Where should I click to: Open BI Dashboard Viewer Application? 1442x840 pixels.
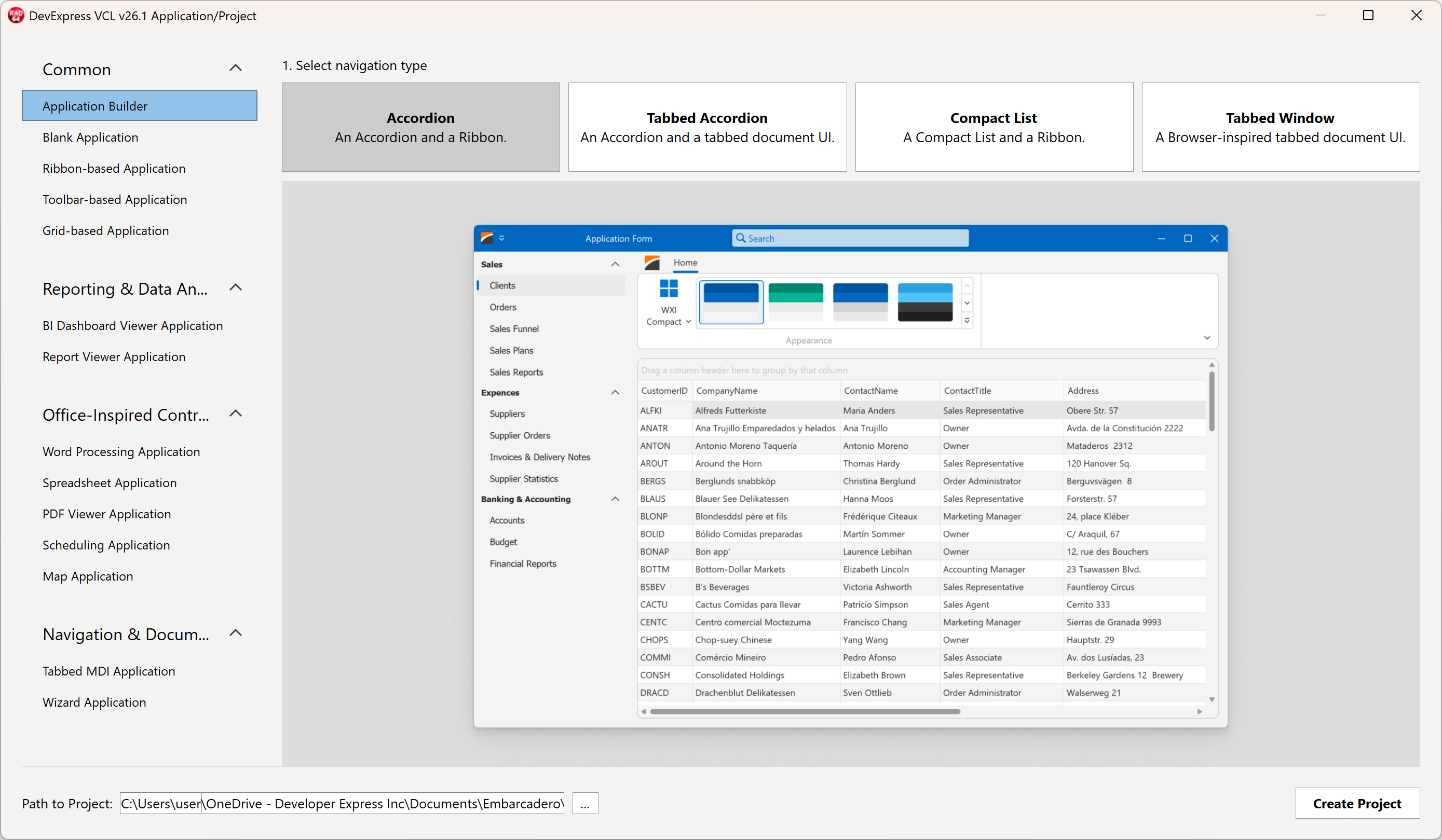coord(140,325)
